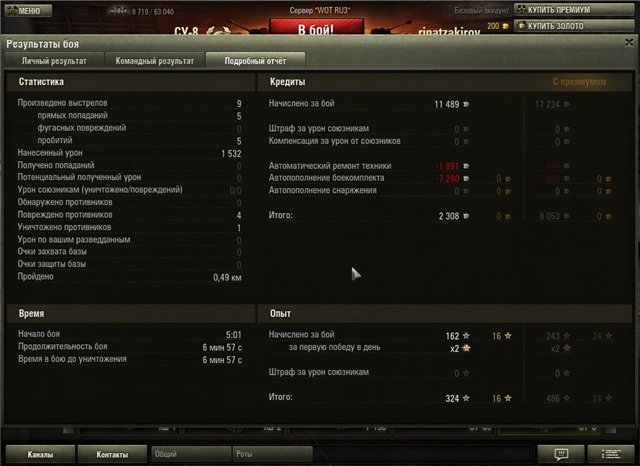The height and width of the screenshot is (466, 640).
Task: Click the gold star icon beside total 16
Action: point(508,398)
